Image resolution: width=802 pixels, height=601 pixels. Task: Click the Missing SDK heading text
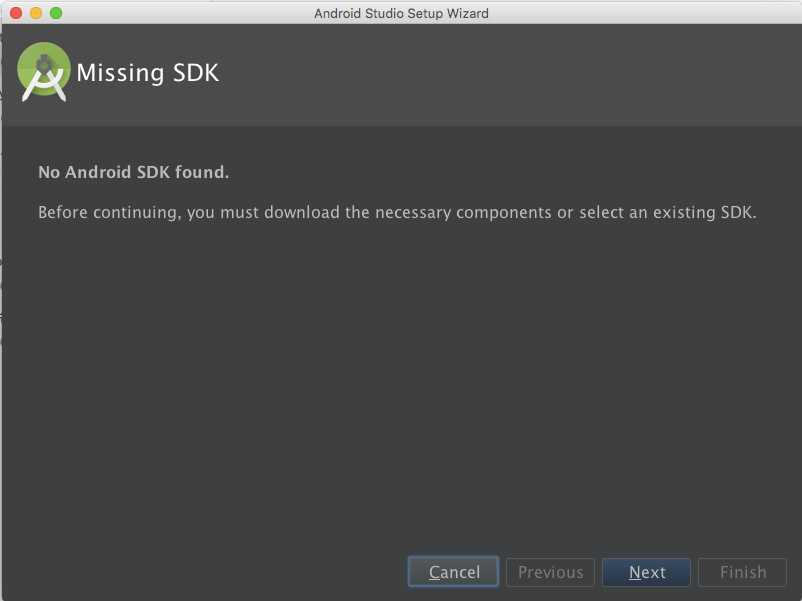tap(148, 73)
